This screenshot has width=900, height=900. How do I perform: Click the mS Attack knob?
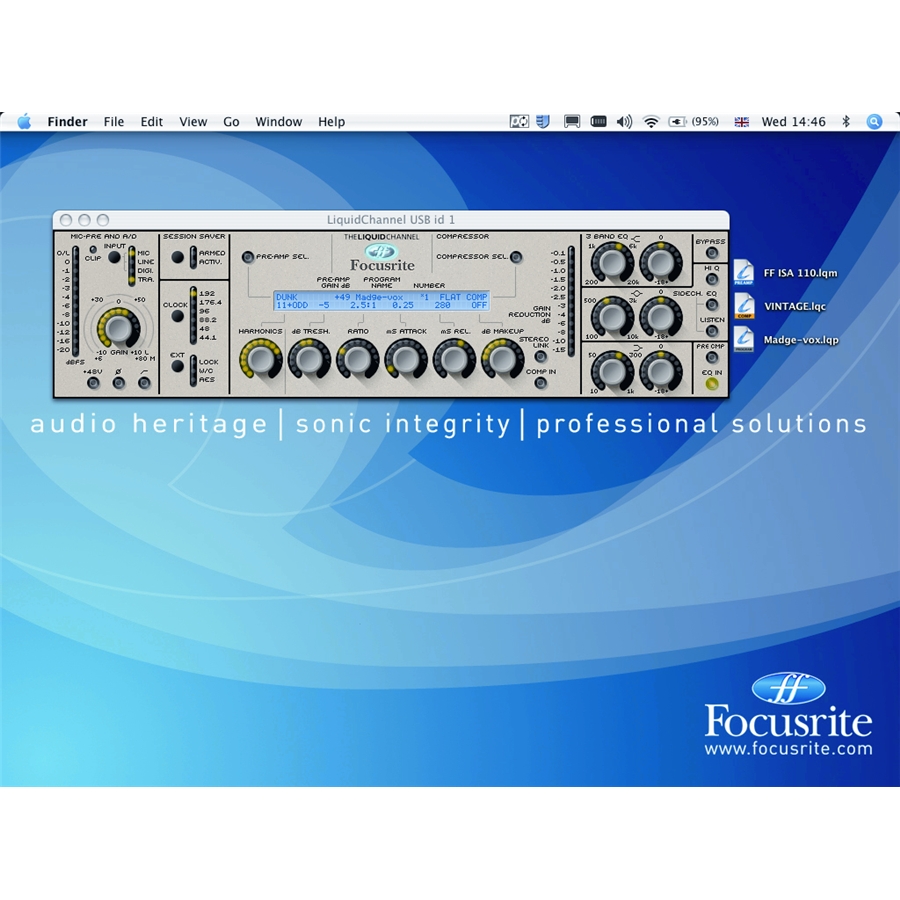click(406, 359)
